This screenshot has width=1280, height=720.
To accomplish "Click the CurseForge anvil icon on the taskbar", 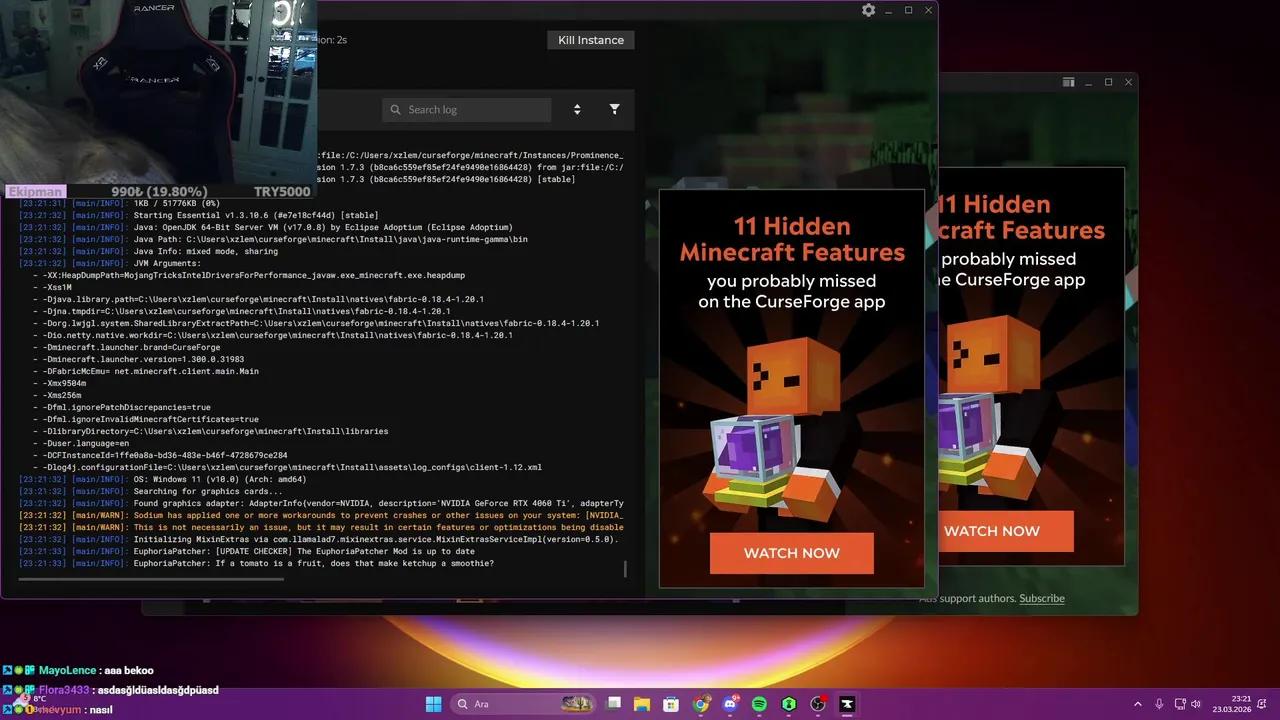I will point(847,704).
